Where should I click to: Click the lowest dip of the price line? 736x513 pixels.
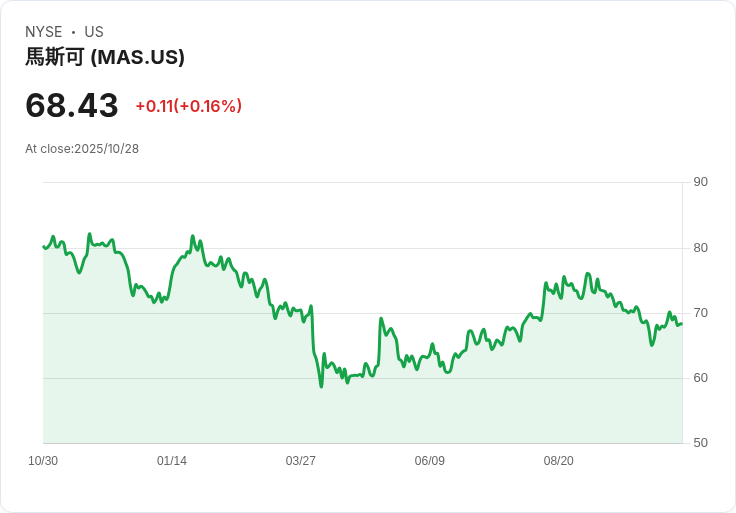coord(321,386)
